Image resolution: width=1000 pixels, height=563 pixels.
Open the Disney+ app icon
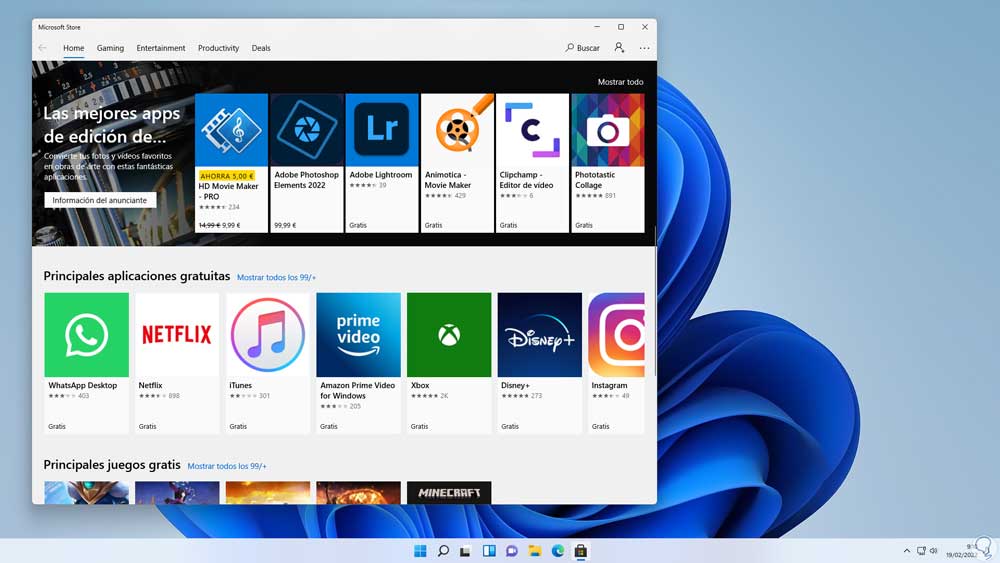(540, 335)
